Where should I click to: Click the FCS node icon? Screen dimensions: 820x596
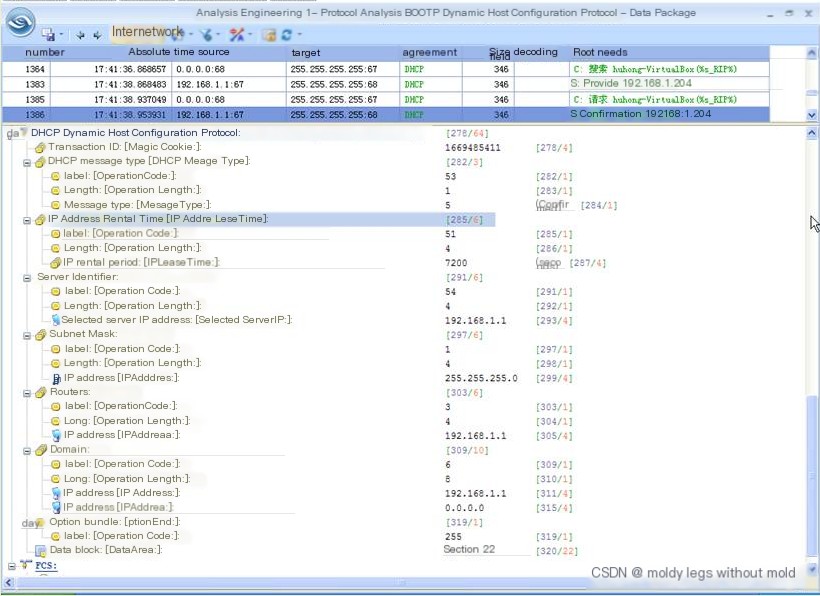26,565
